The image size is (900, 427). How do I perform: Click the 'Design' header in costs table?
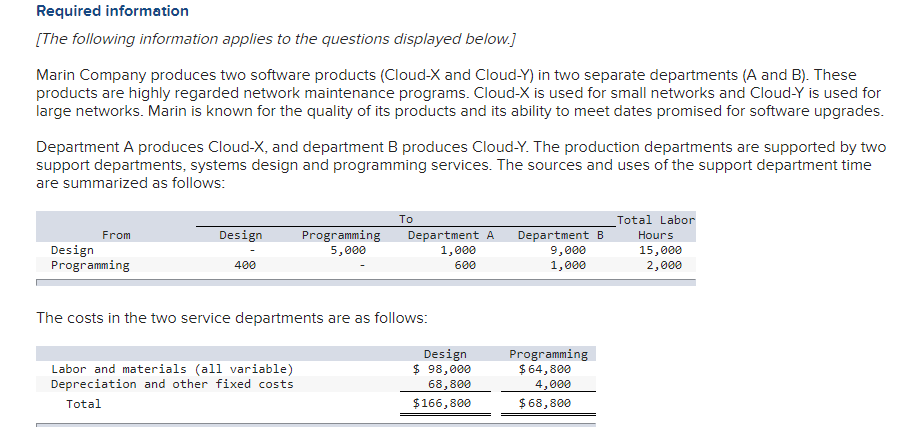pos(445,354)
